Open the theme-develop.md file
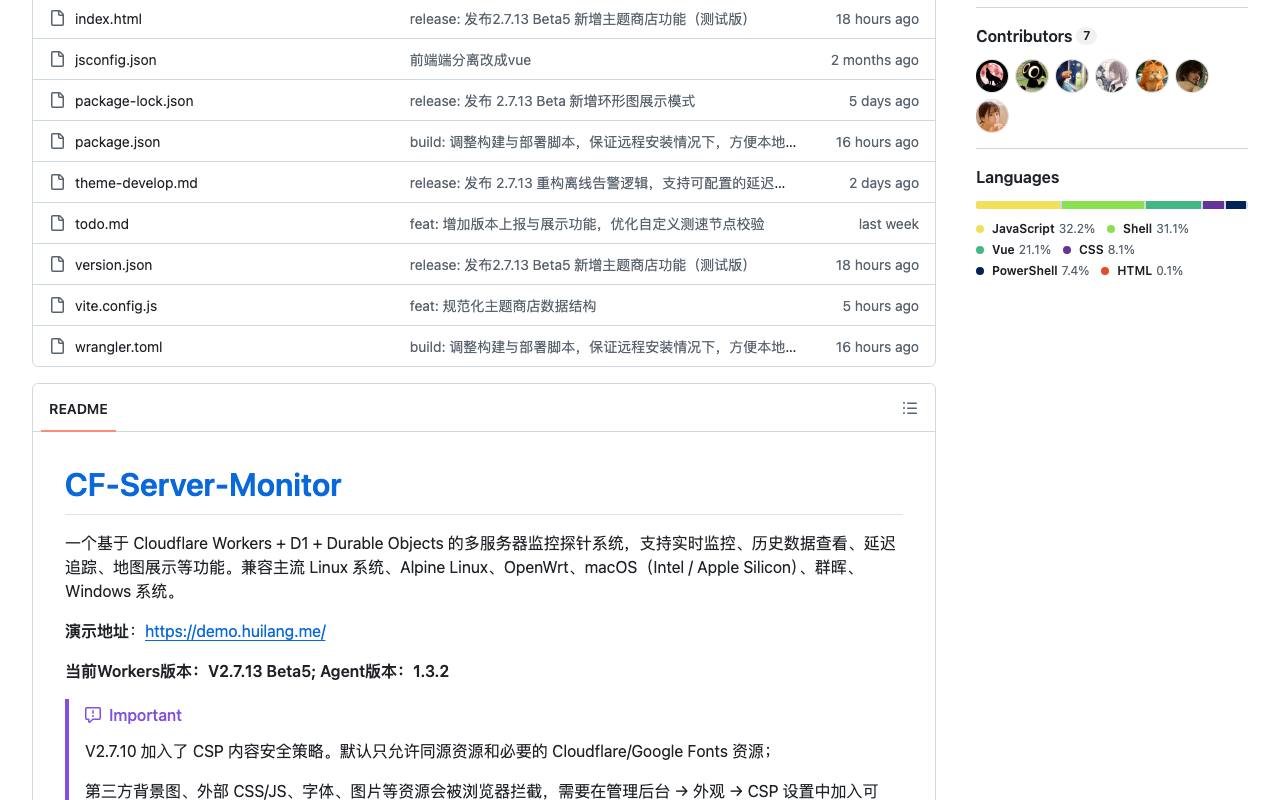 (x=136, y=183)
